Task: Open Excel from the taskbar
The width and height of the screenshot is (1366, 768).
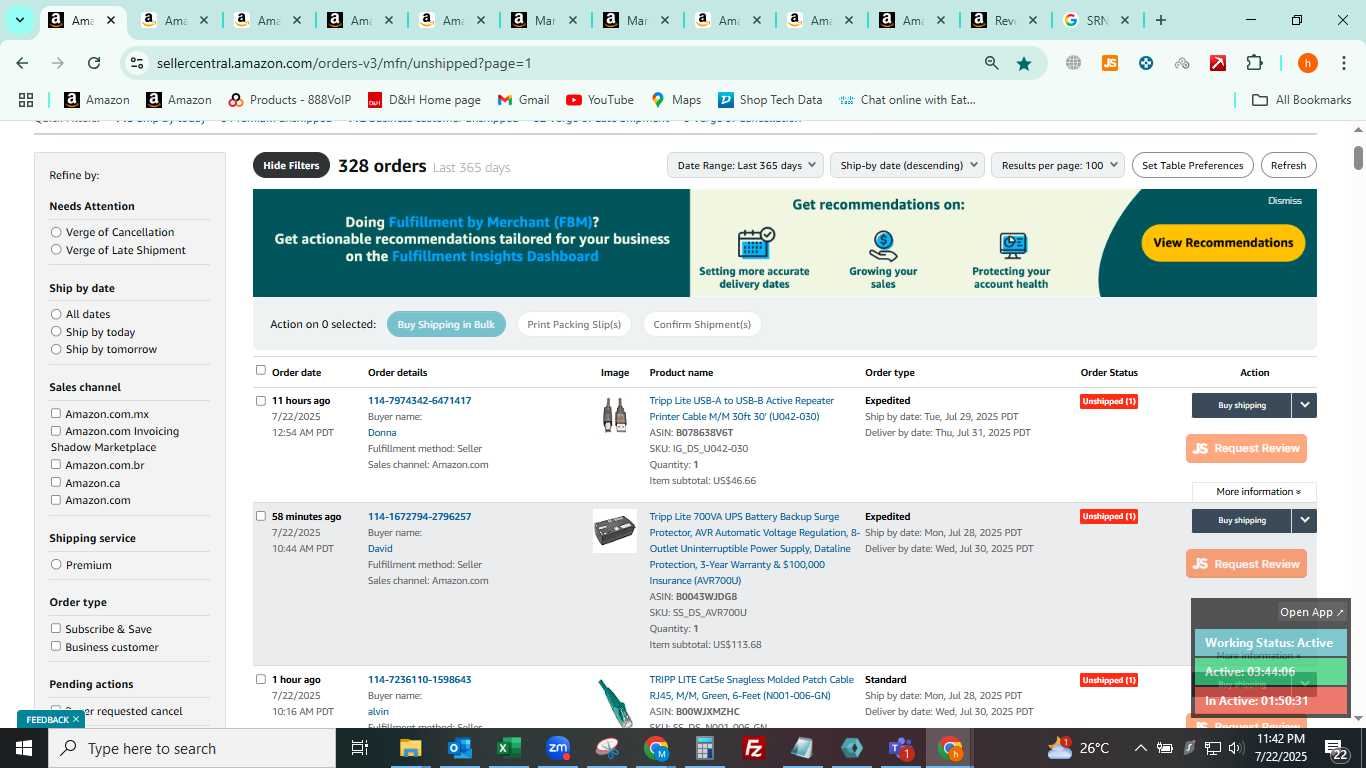Action: (509, 748)
